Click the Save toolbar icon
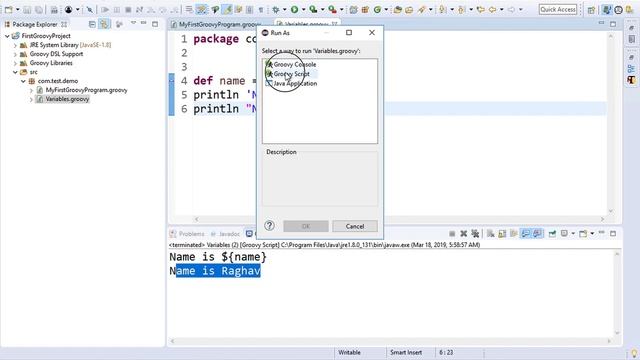The image size is (640, 360). point(27,9)
